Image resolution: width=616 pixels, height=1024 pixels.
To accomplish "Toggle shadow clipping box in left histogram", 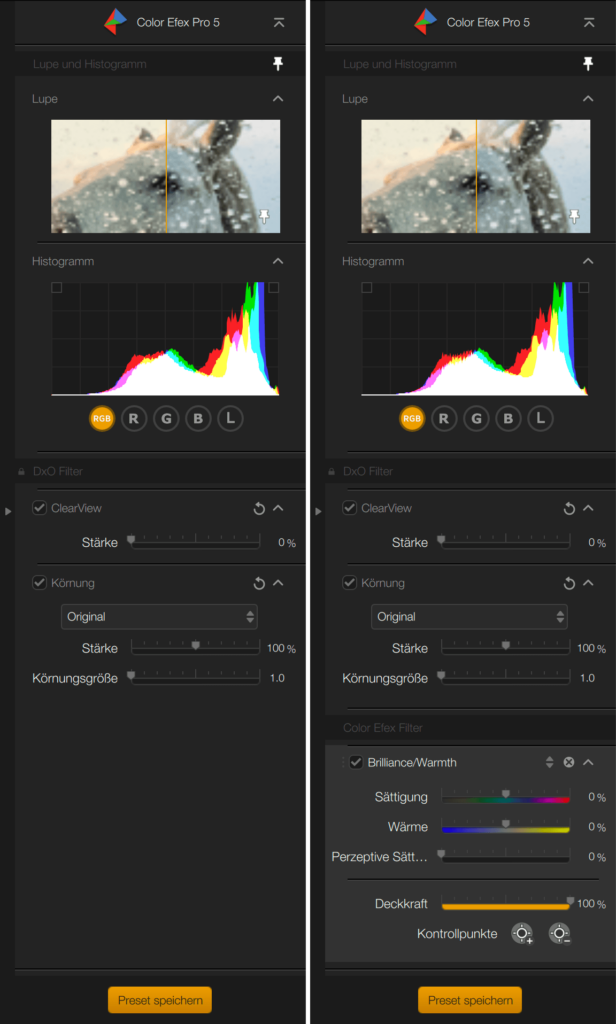I will (x=57, y=287).
